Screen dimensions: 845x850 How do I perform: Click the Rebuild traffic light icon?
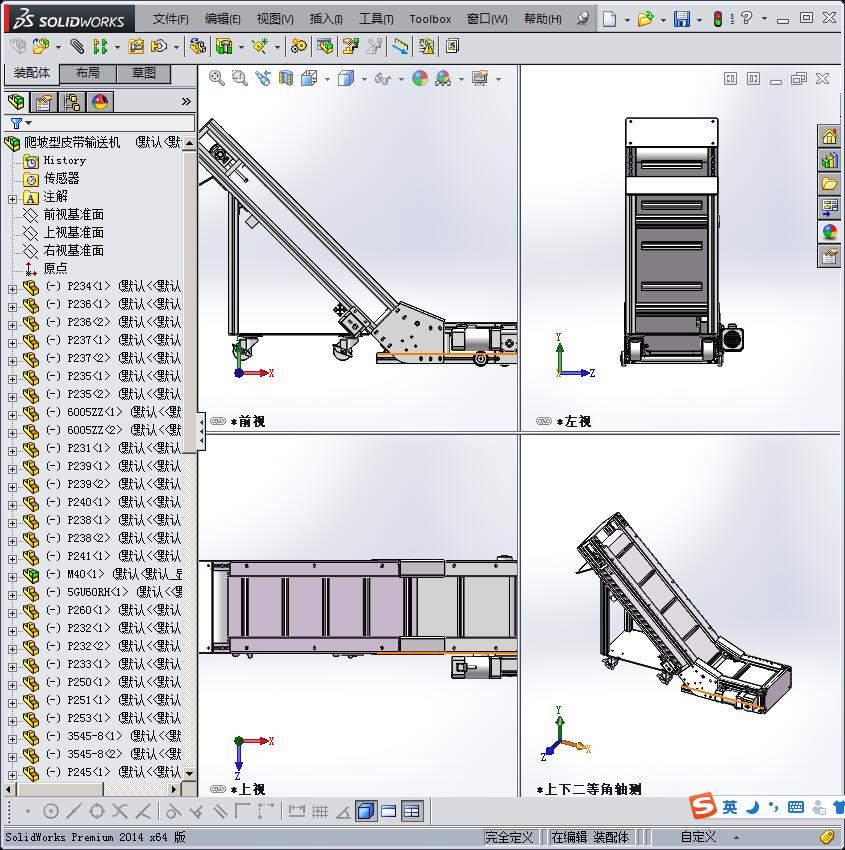click(x=718, y=19)
